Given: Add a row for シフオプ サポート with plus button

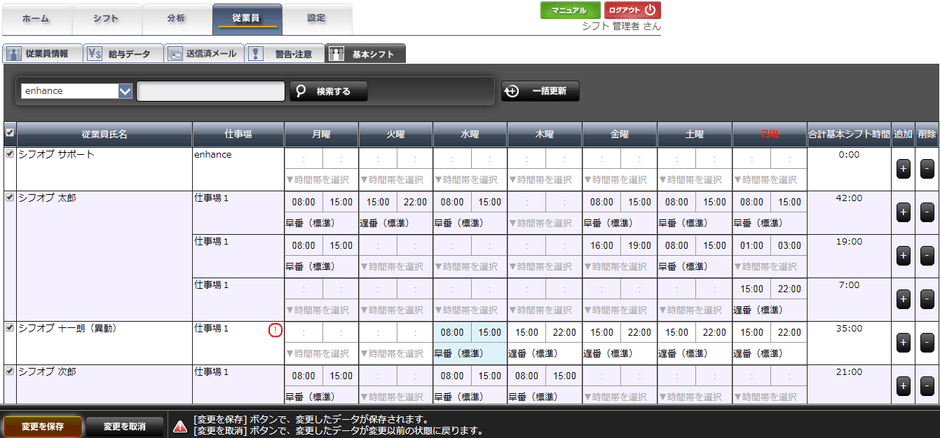Looking at the screenshot, I should coord(903,170).
